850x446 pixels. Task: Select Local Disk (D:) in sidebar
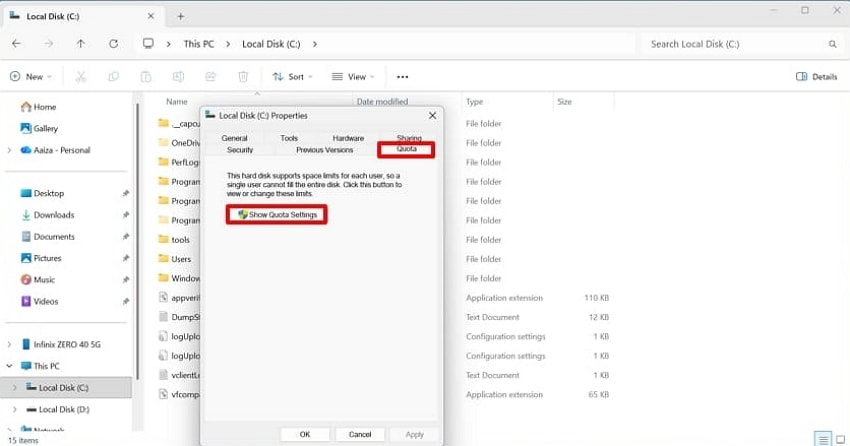click(58, 410)
